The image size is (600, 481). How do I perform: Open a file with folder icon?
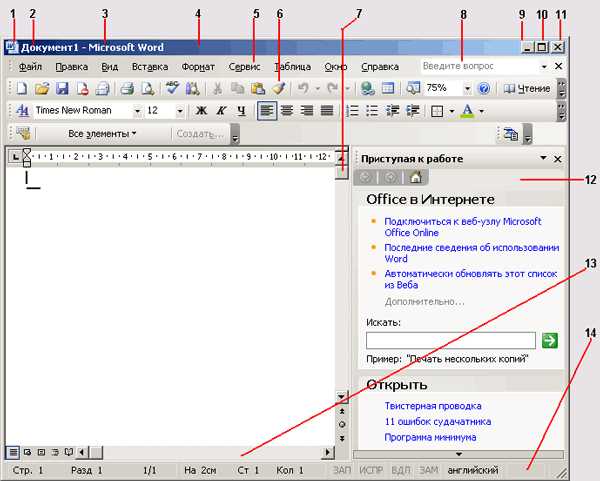pos(42,89)
